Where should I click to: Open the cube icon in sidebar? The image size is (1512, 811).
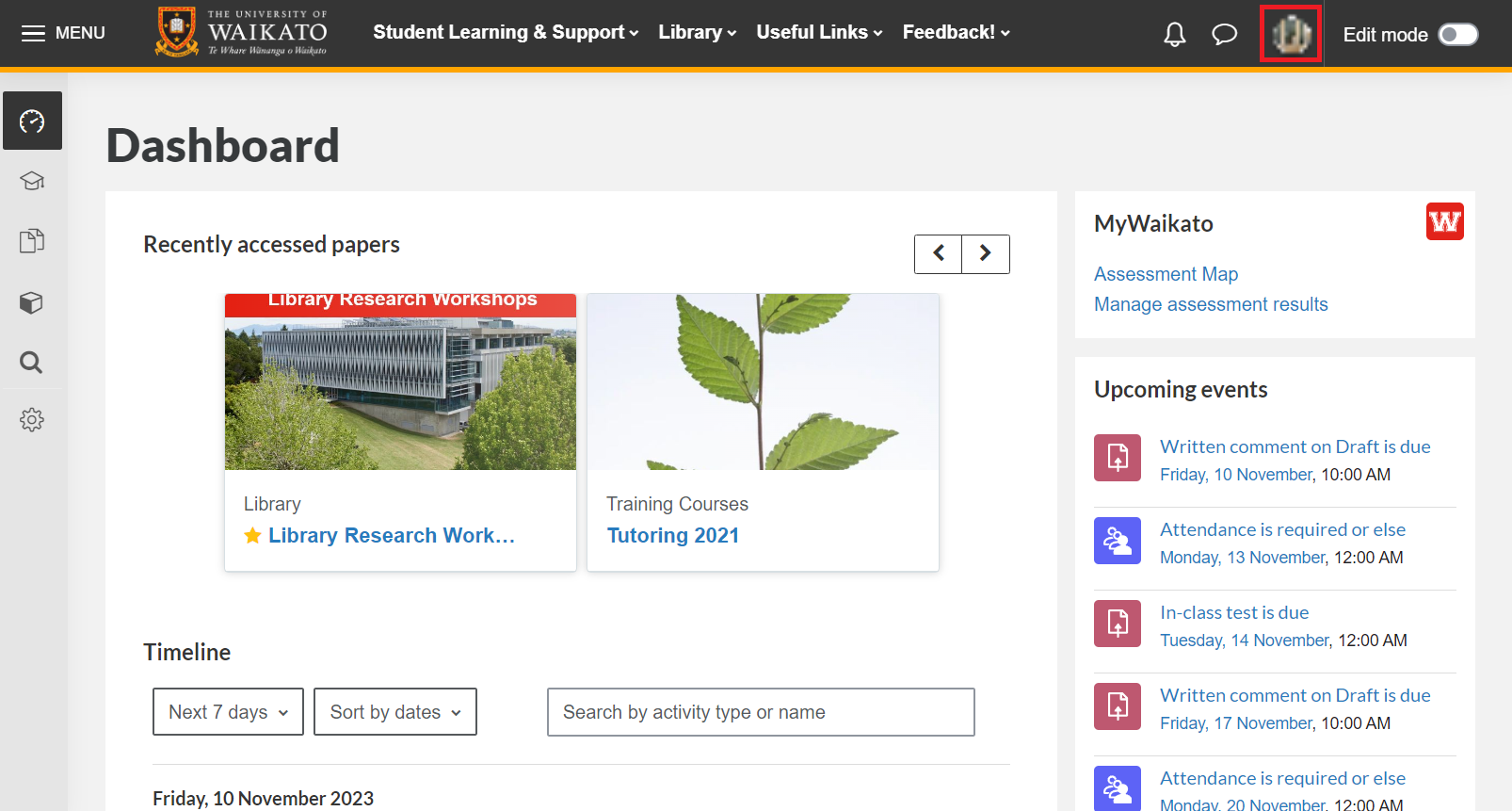pos(32,302)
